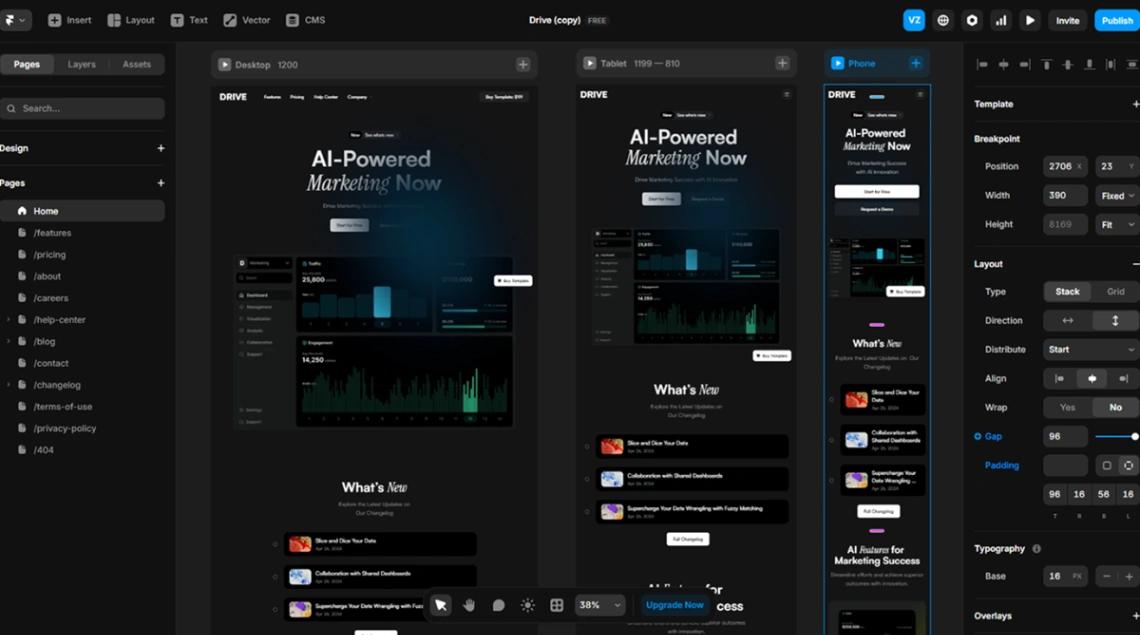Expand the /blog page group
This screenshot has height=635, width=1140.
click(8, 341)
